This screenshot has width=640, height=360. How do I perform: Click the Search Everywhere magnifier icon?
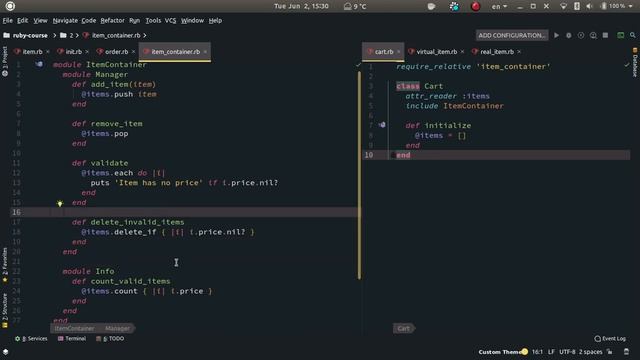[633, 36]
